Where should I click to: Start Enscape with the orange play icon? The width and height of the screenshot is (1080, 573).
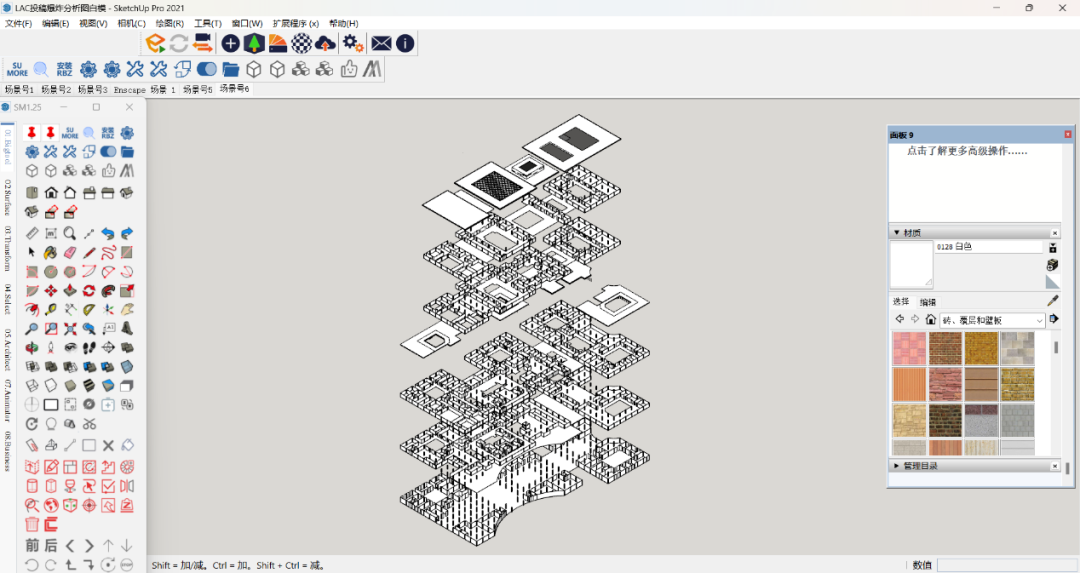click(156, 43)
